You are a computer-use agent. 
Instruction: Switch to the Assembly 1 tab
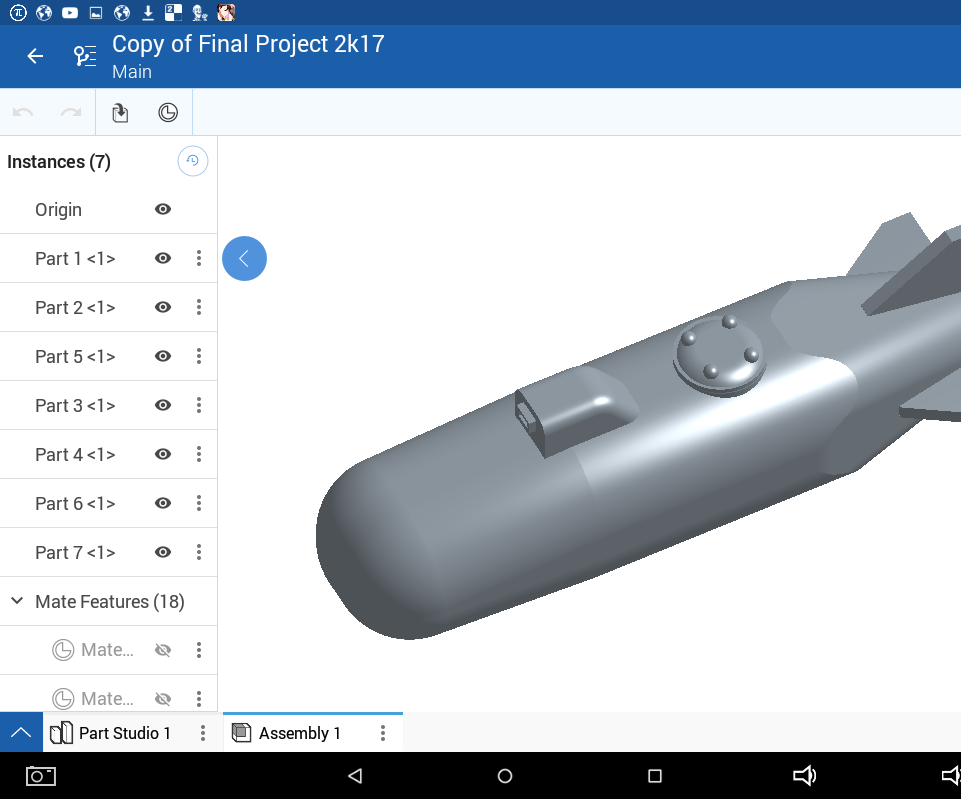pyautogui.click(x=297, y=732)
